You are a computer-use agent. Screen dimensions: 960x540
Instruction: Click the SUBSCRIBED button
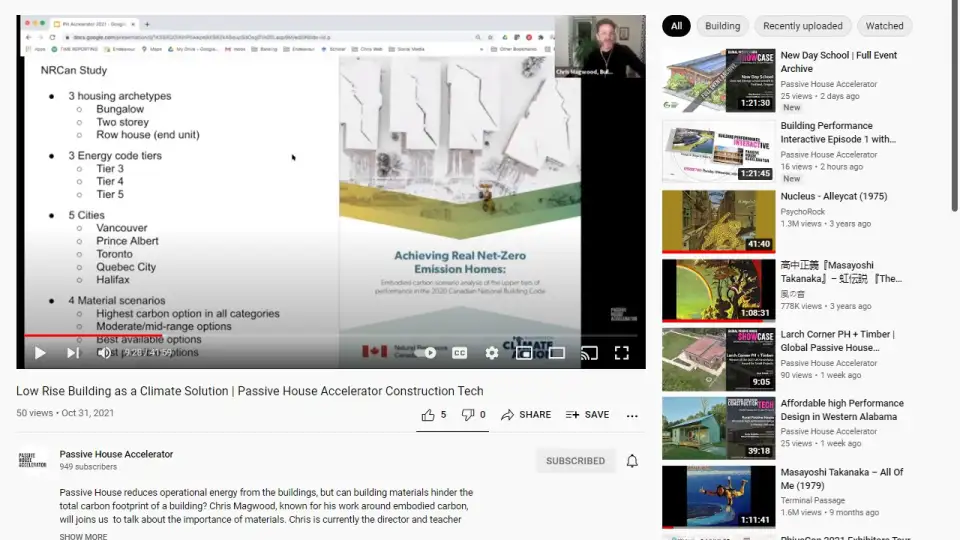point(575,461)
